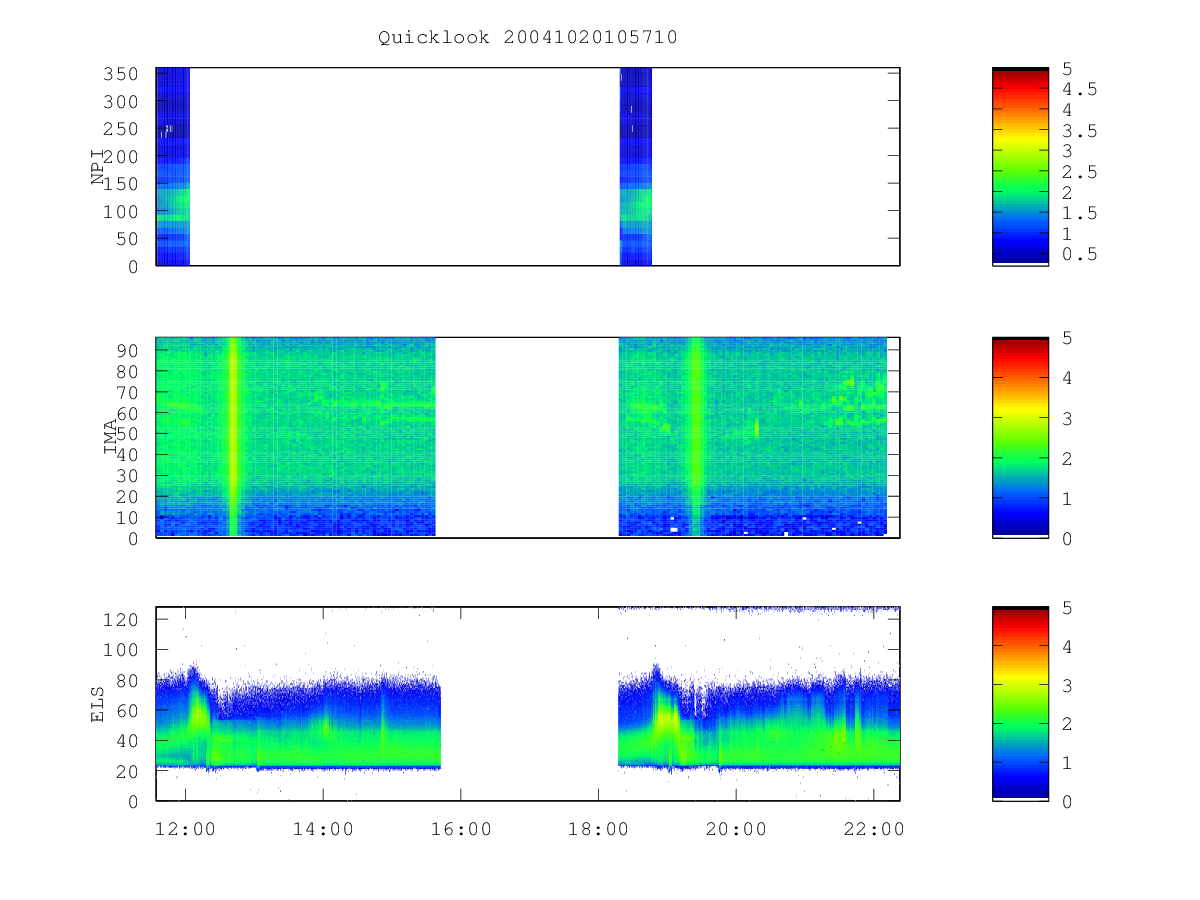Click the second NPI data strip after 18:00
This screenshot has width=1200, height=900.
636,167
